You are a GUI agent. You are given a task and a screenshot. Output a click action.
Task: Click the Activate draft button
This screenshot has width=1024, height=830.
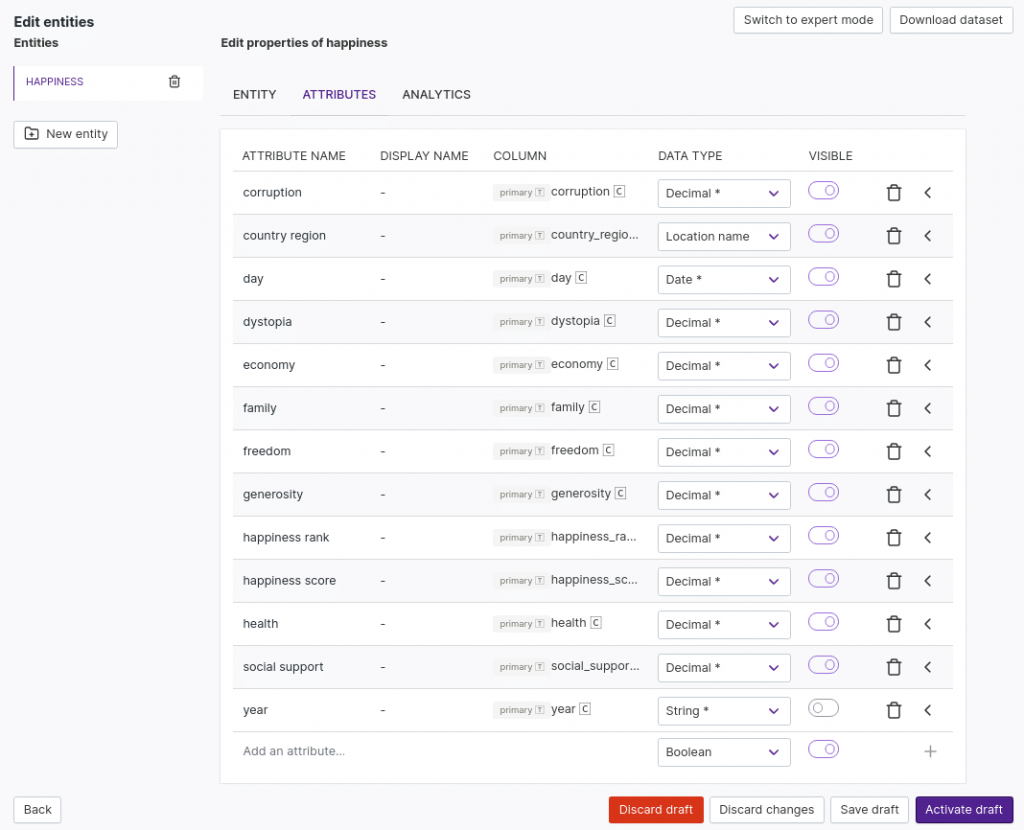[963, 810]
